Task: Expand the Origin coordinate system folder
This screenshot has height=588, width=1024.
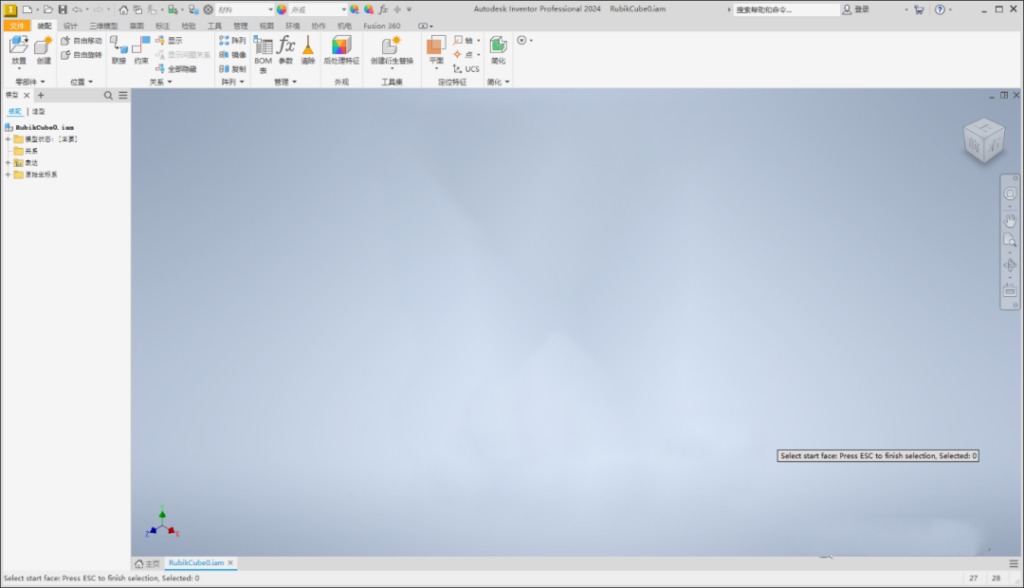Action: pyautogui.click(x=8, y=173)
